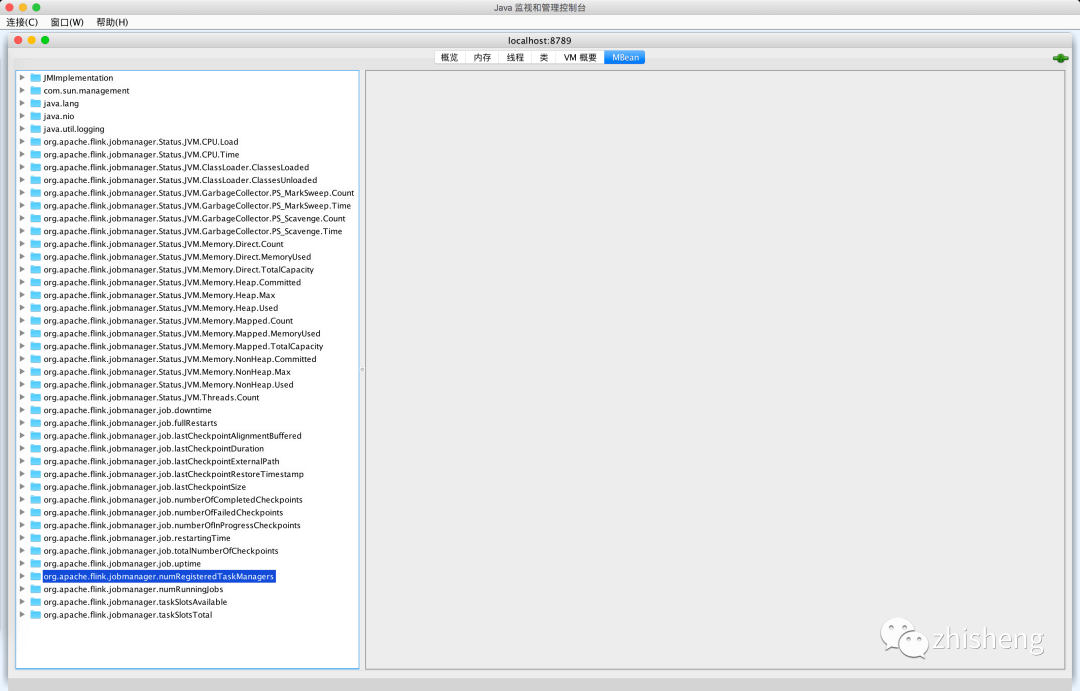Select GarbageCollector.PS_Scavenge.Count row
Screen dimensions: 1080x691
pyautogui.click(x=194, y=218)
